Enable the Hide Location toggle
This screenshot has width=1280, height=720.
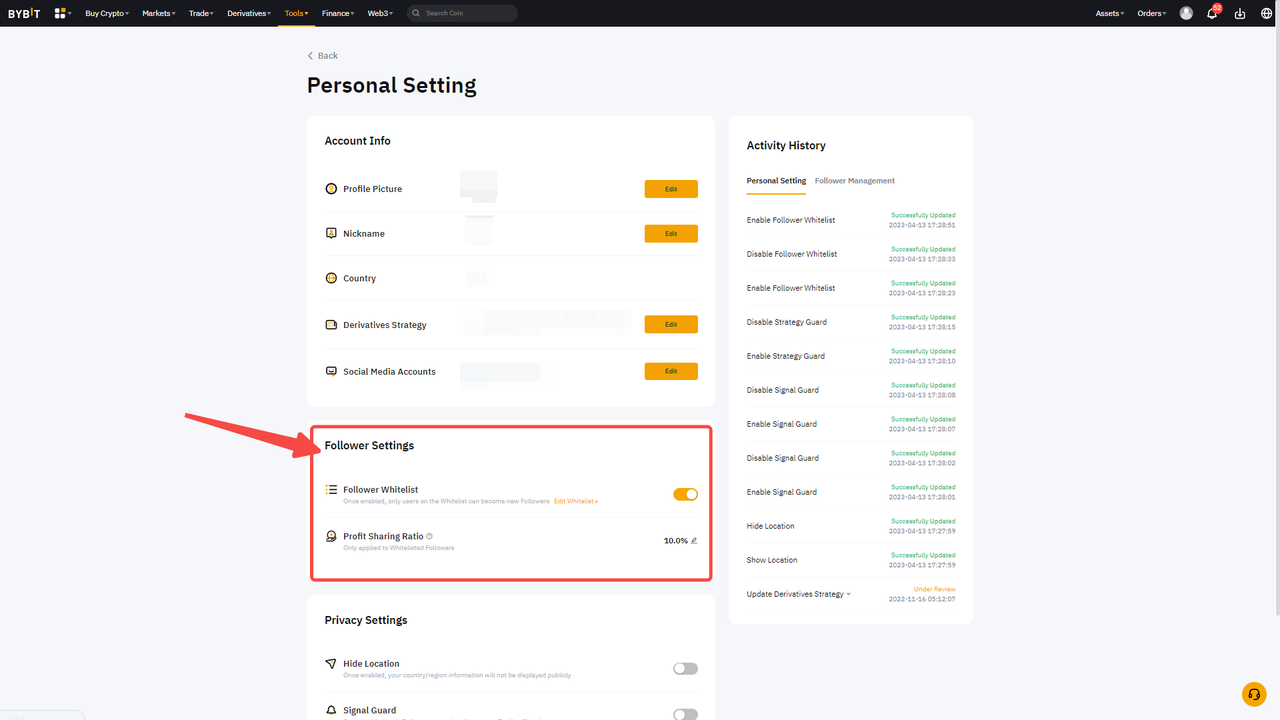tap(685, 668)
